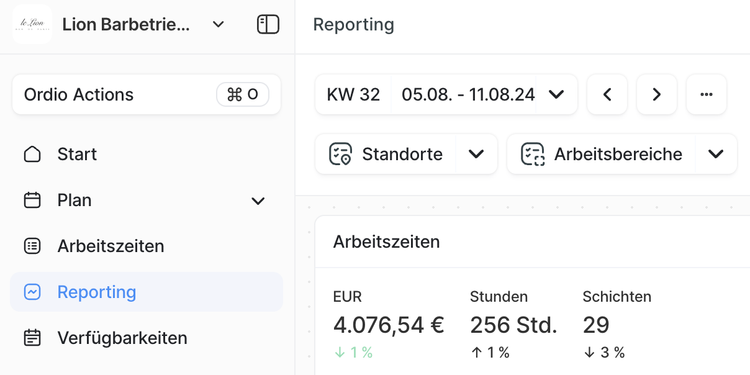Expand the Plan submenu chevron

[258, 200]
